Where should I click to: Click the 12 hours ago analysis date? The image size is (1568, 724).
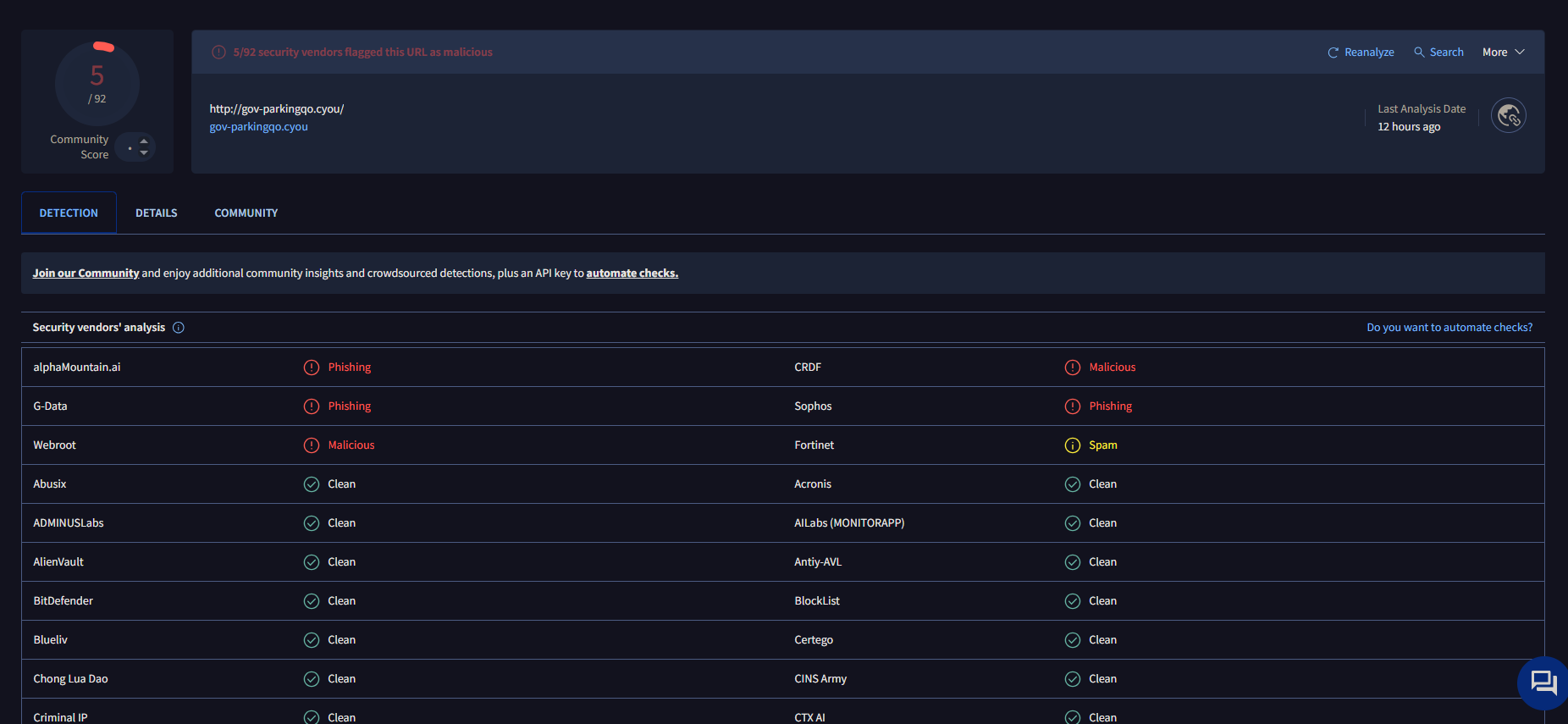point(1409,127)
